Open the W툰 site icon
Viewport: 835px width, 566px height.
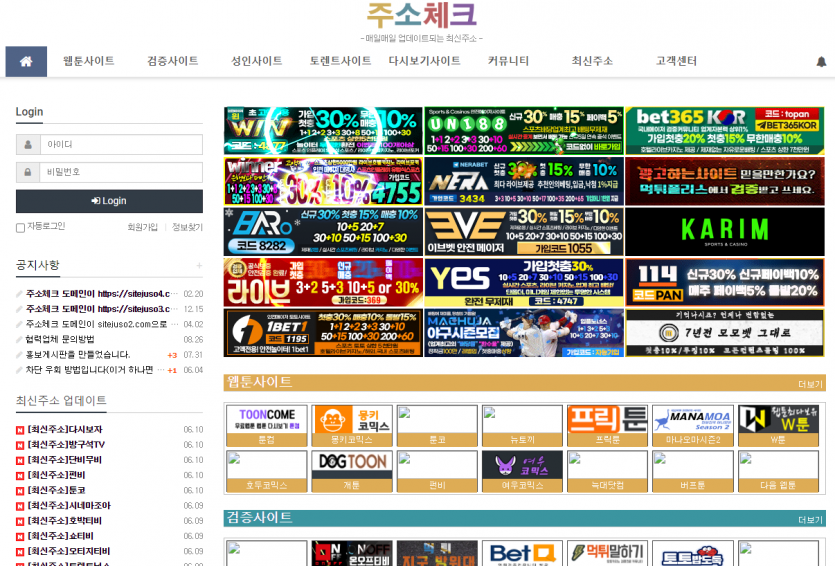coord(778,425)
